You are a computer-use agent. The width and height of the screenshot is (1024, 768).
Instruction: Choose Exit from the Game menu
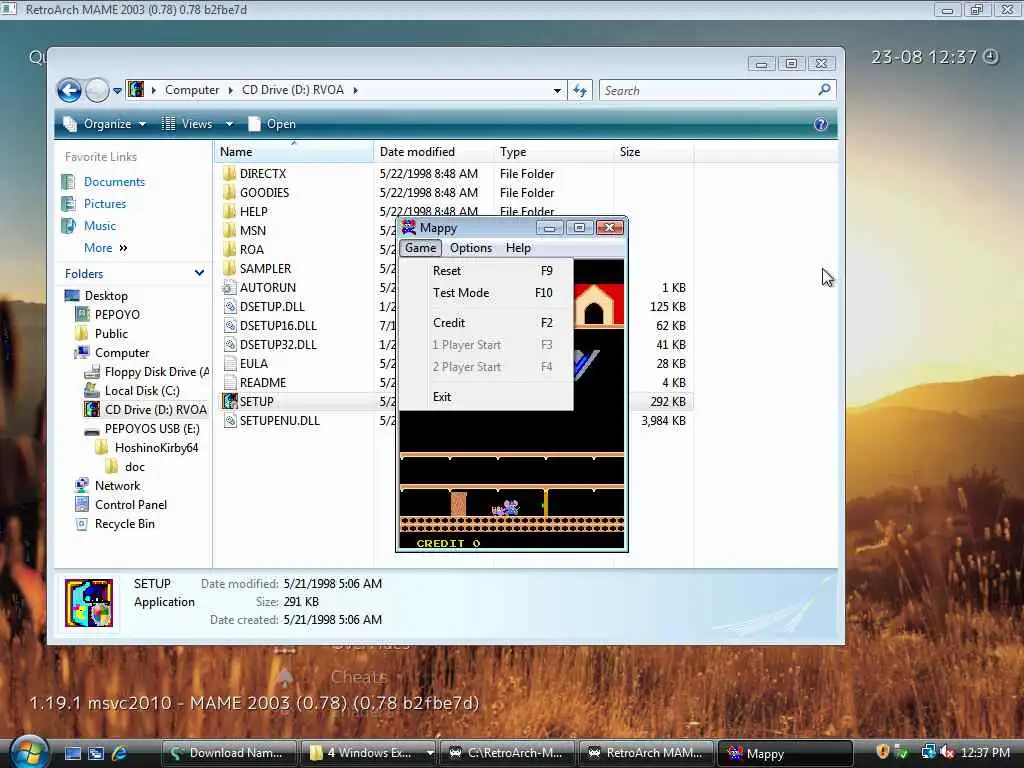pos(486,397)
